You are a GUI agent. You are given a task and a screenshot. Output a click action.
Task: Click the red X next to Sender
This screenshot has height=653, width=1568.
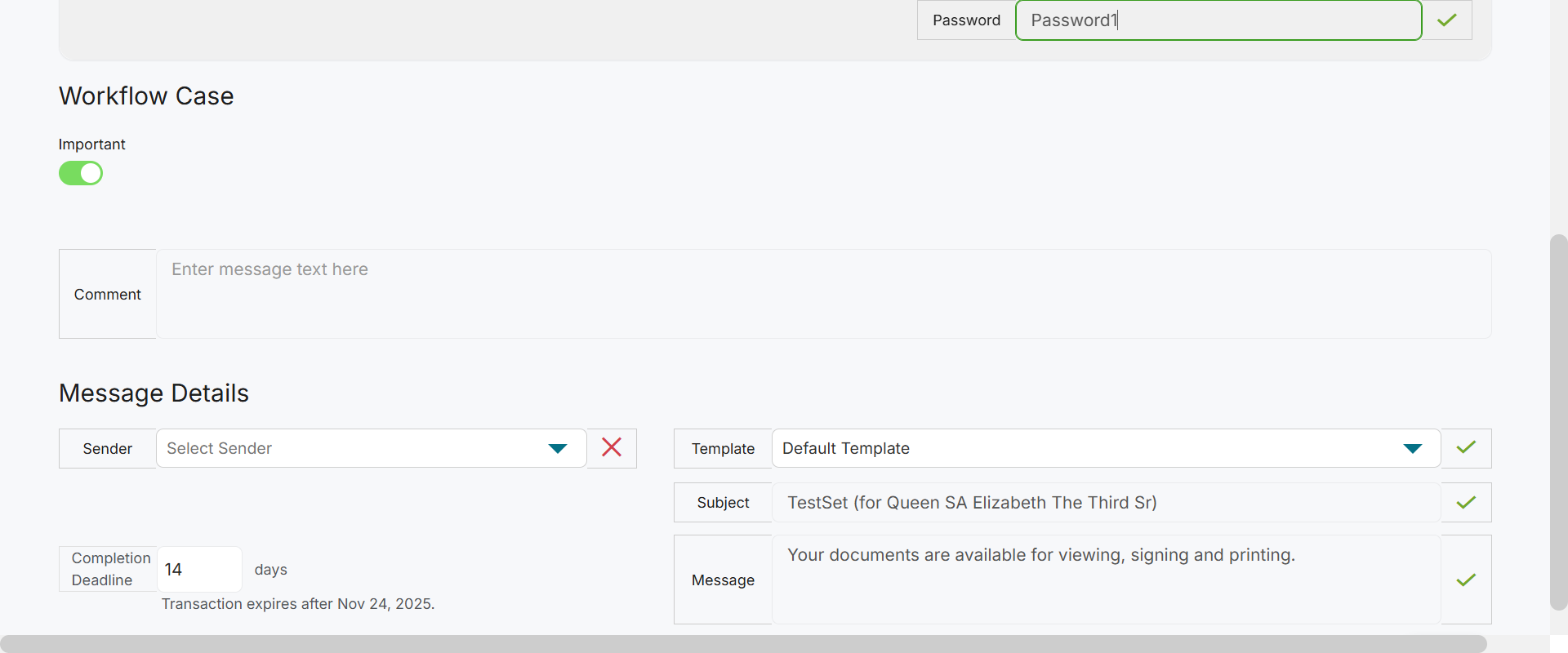612,447
